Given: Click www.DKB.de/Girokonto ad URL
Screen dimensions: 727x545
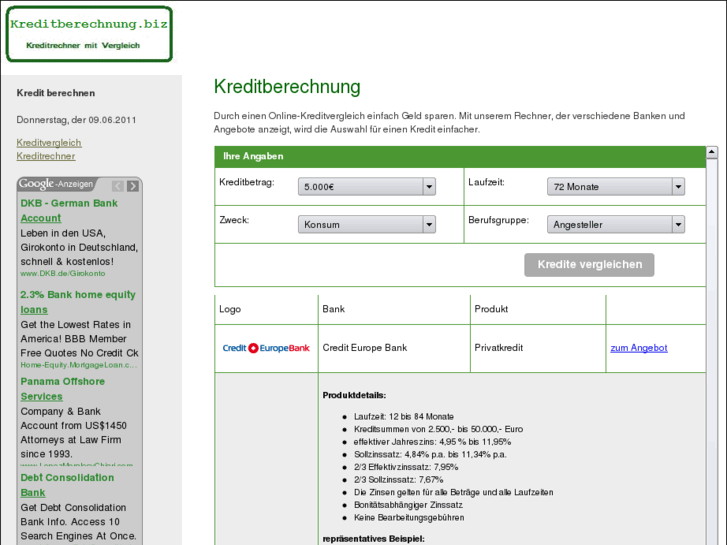Looking at the screenshot, I should pos(63,274).
